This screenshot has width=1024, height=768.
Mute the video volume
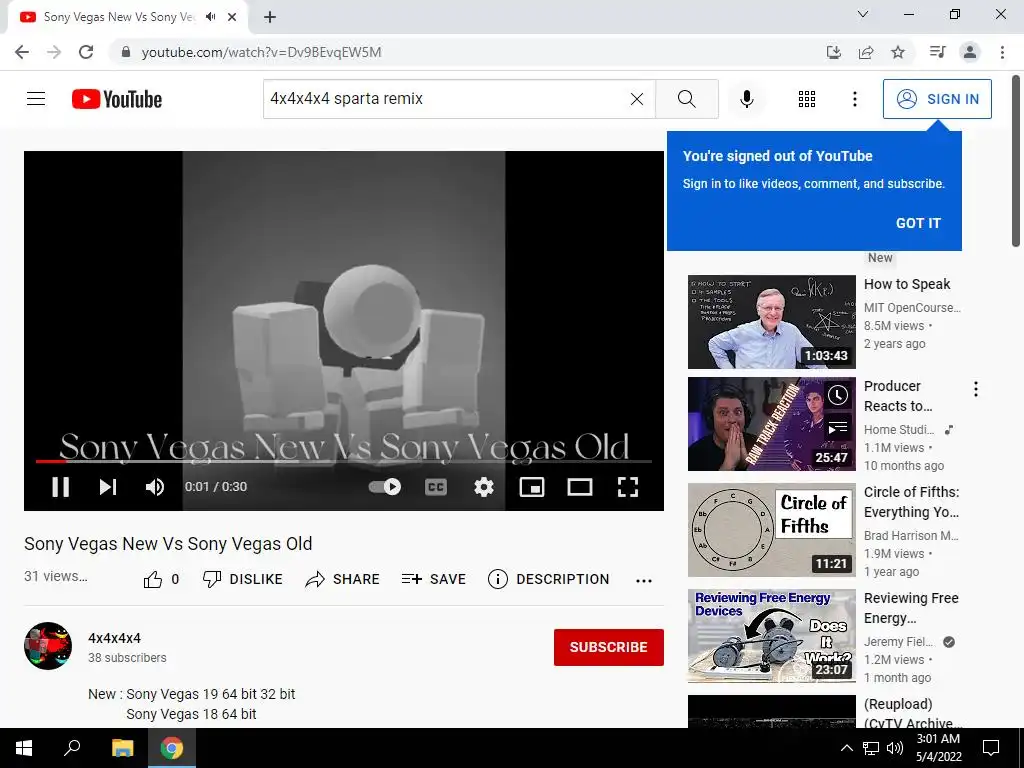pyautogui.click(x=155, y=487)
